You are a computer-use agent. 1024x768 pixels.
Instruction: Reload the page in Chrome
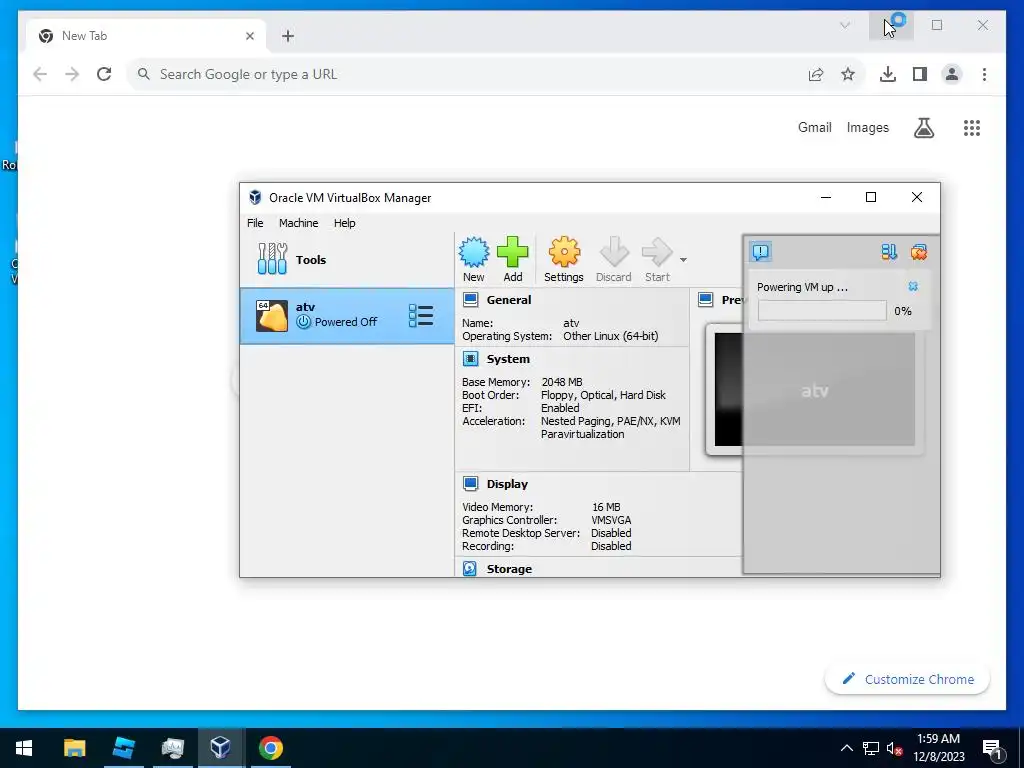coord(104,74)
